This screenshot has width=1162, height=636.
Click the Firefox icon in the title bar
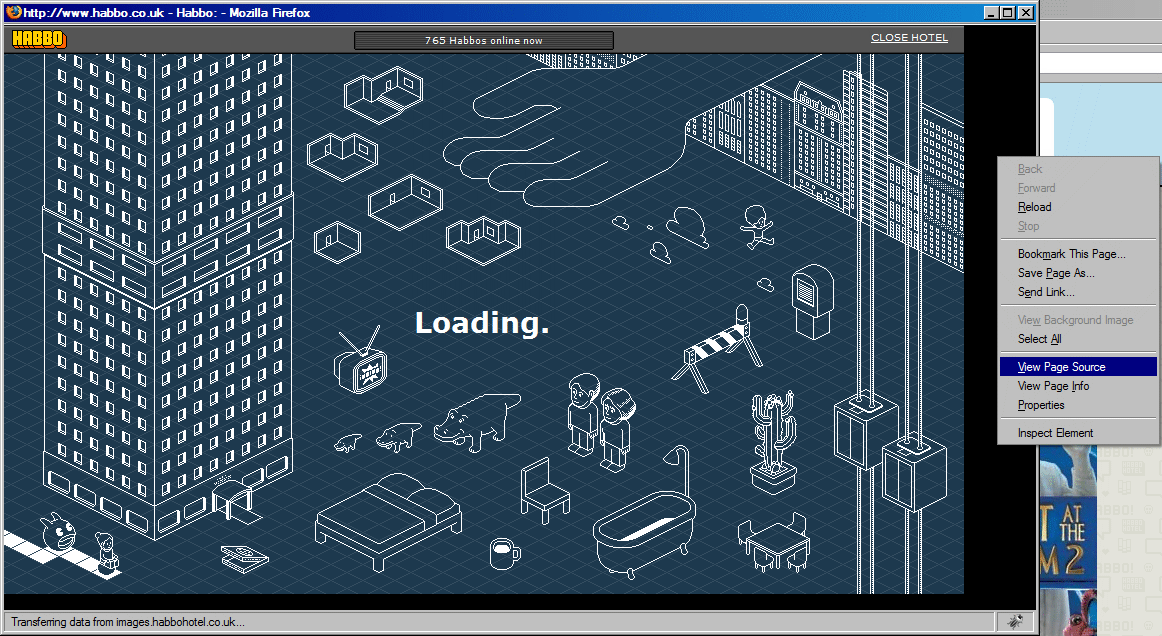(13, 12)
